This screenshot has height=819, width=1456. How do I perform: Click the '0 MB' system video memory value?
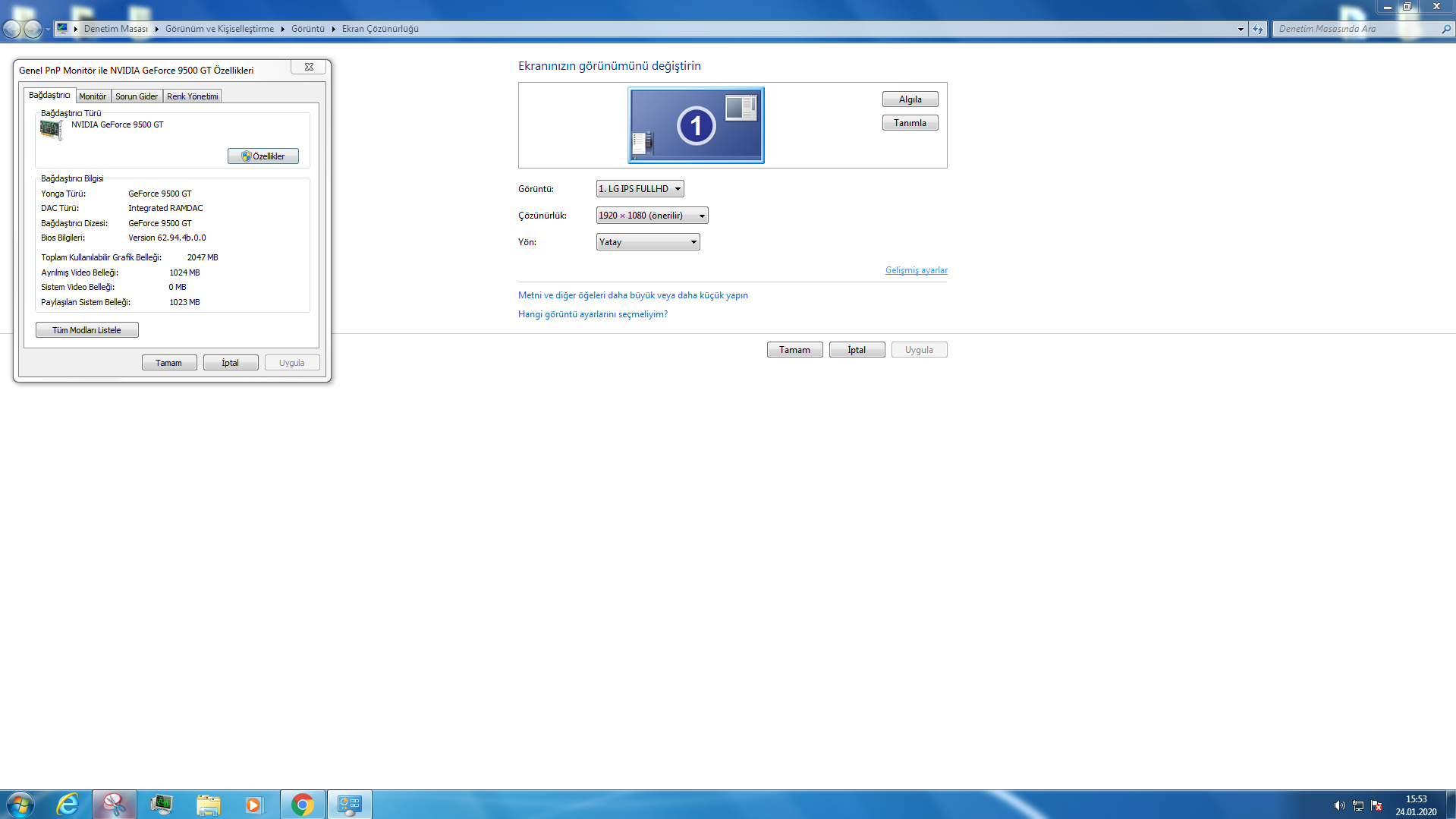(x=178, y=287)
